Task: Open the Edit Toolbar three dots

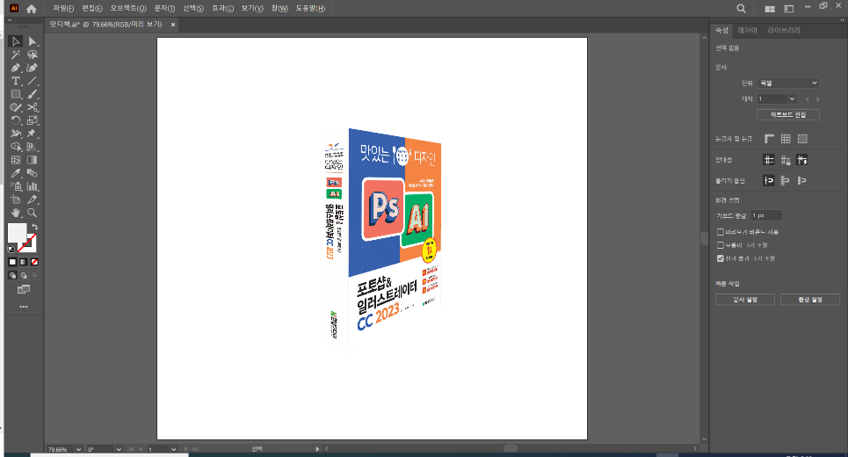Action: point(23,307)
